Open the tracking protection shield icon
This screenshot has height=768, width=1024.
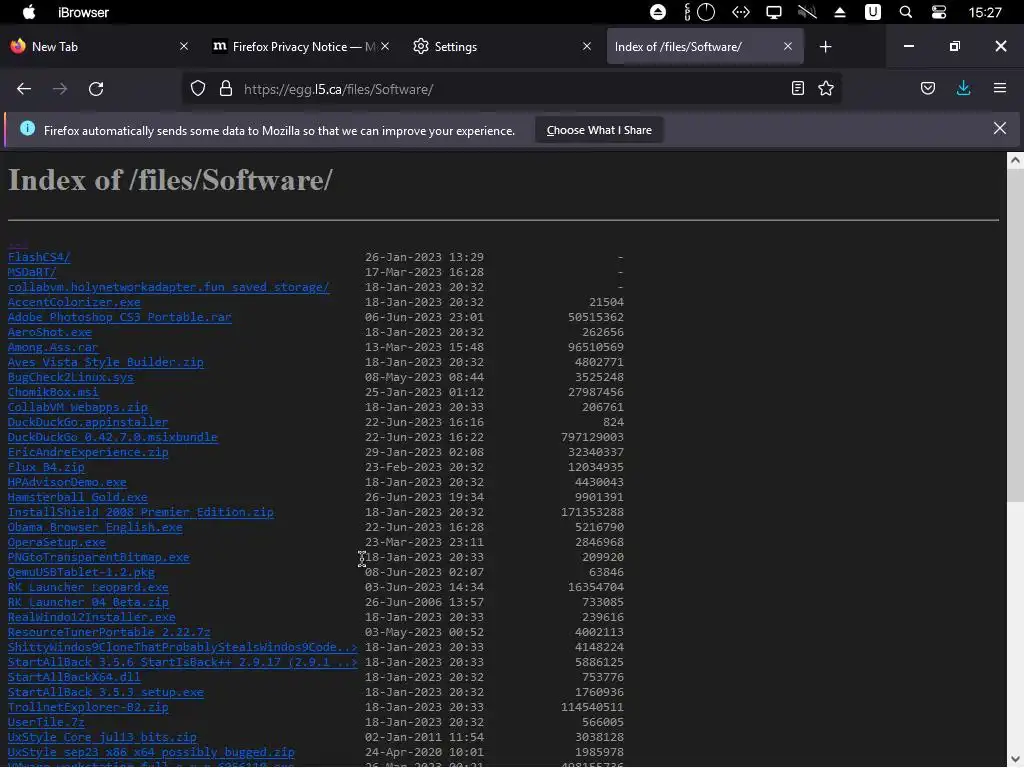[198, 88]
